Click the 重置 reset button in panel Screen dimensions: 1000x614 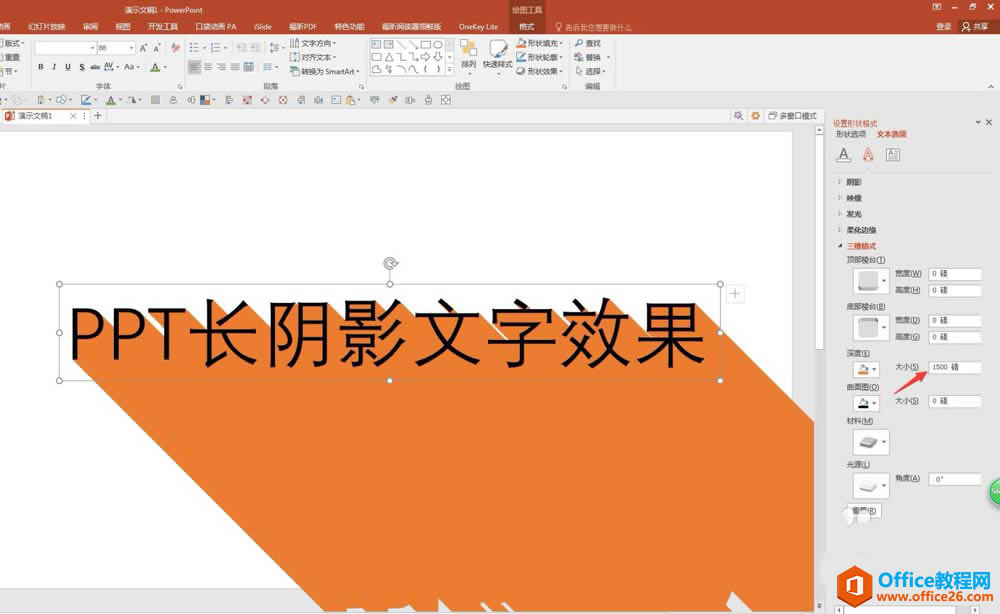pos(865,511)
